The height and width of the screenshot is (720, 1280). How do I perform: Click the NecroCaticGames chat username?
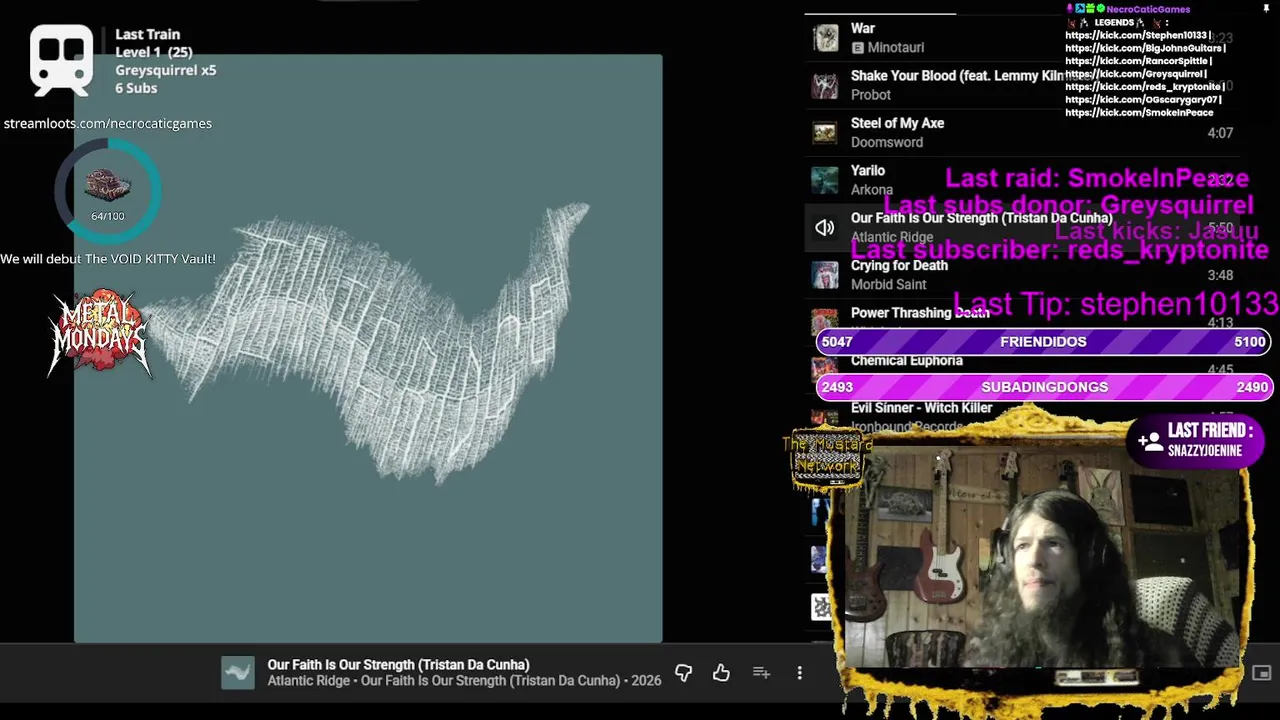[1148, 9]
